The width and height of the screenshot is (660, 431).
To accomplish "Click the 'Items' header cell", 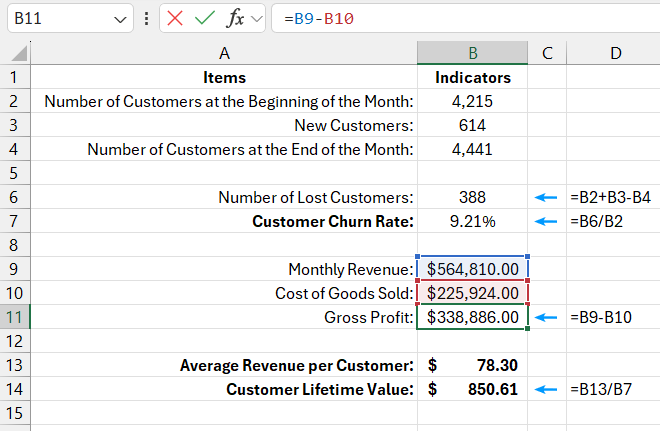I will (224, 77).
